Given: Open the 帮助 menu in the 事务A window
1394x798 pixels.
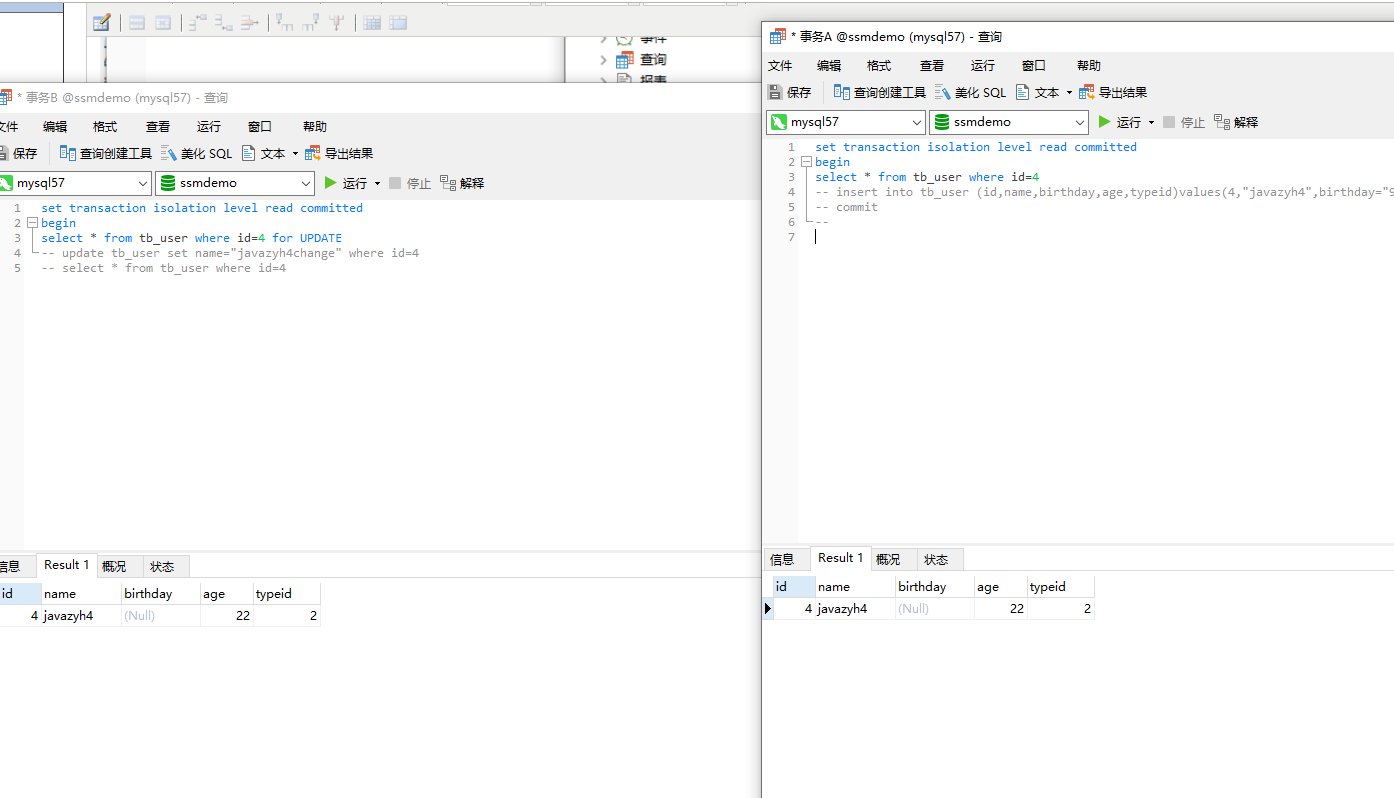Looking at the screenshot, I should coord(1089,65).
